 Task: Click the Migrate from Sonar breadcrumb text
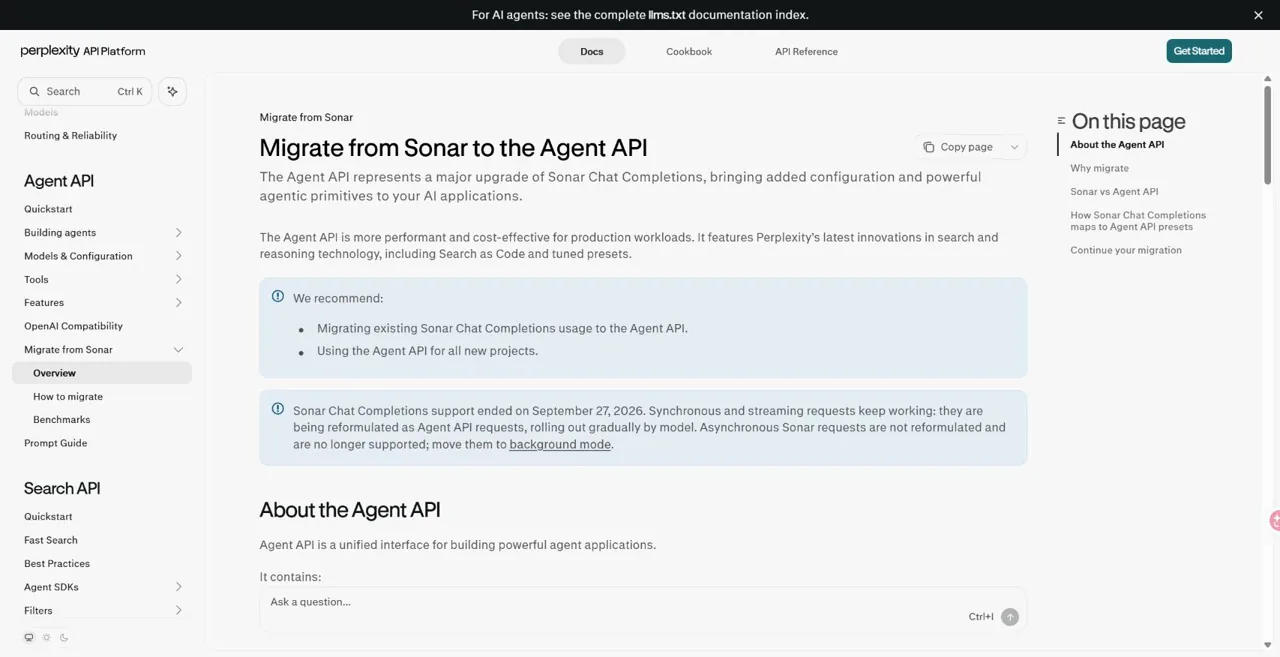[x=306, y=117]
